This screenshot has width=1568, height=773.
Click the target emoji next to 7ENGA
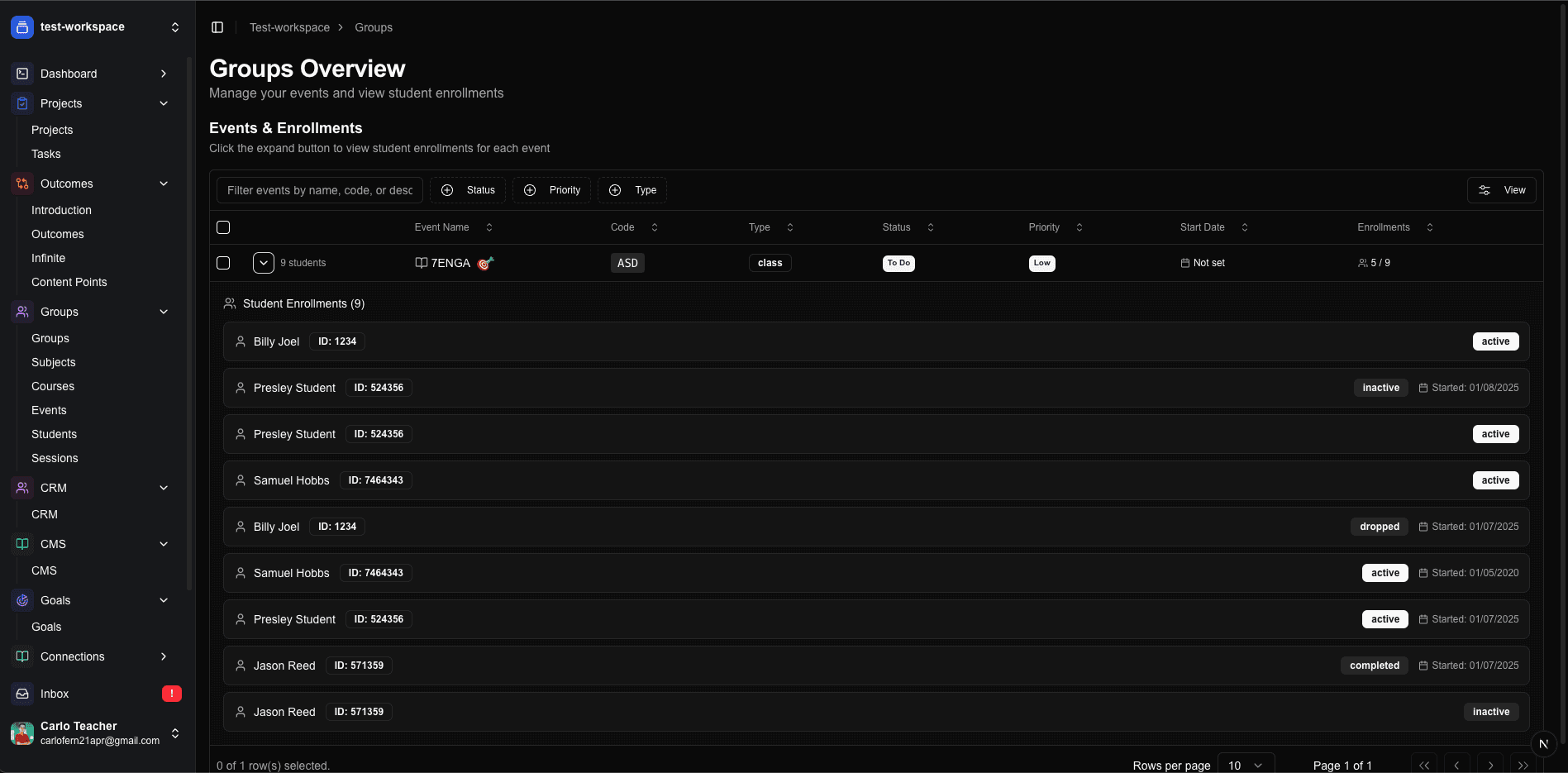coord(485,263)
